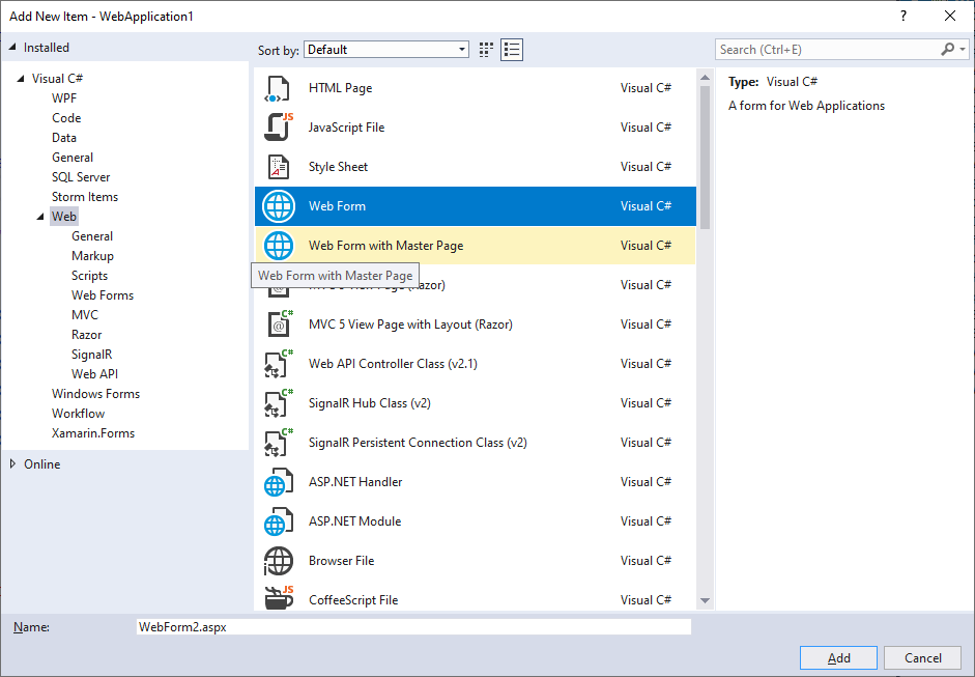Image resolution: width=975 pixels, height=677 pixels.
Task: Switch to medium icons view
Action: pyautogui.click(x=486, y=48)
